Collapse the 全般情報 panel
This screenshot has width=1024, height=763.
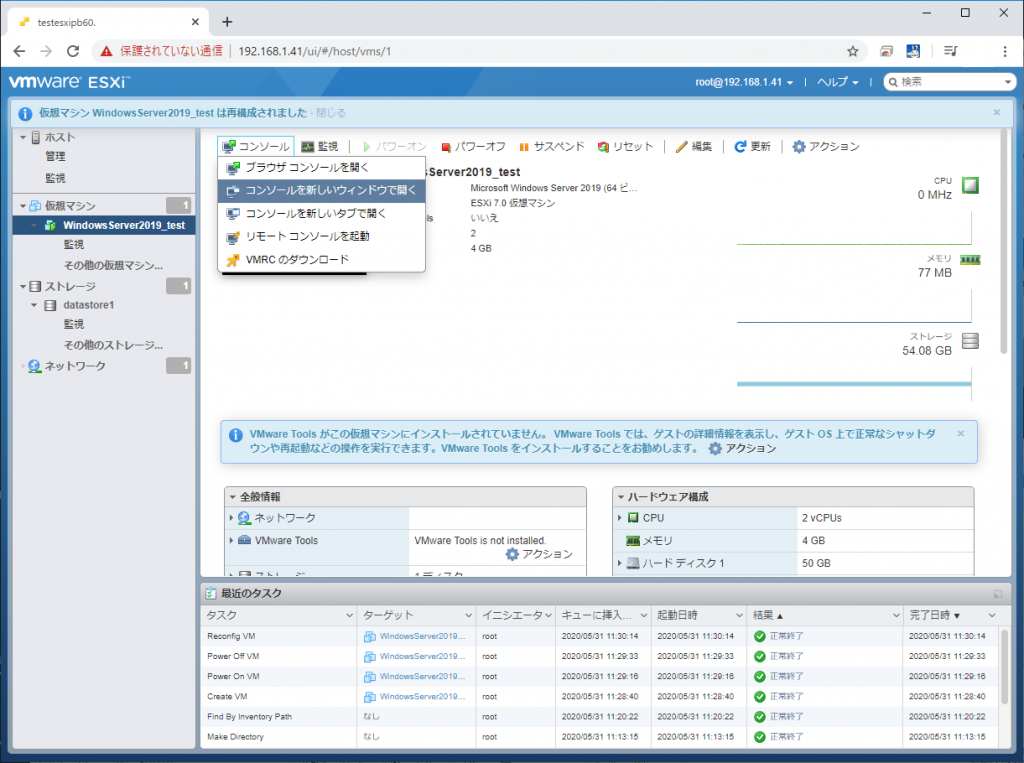click(232, 496)
